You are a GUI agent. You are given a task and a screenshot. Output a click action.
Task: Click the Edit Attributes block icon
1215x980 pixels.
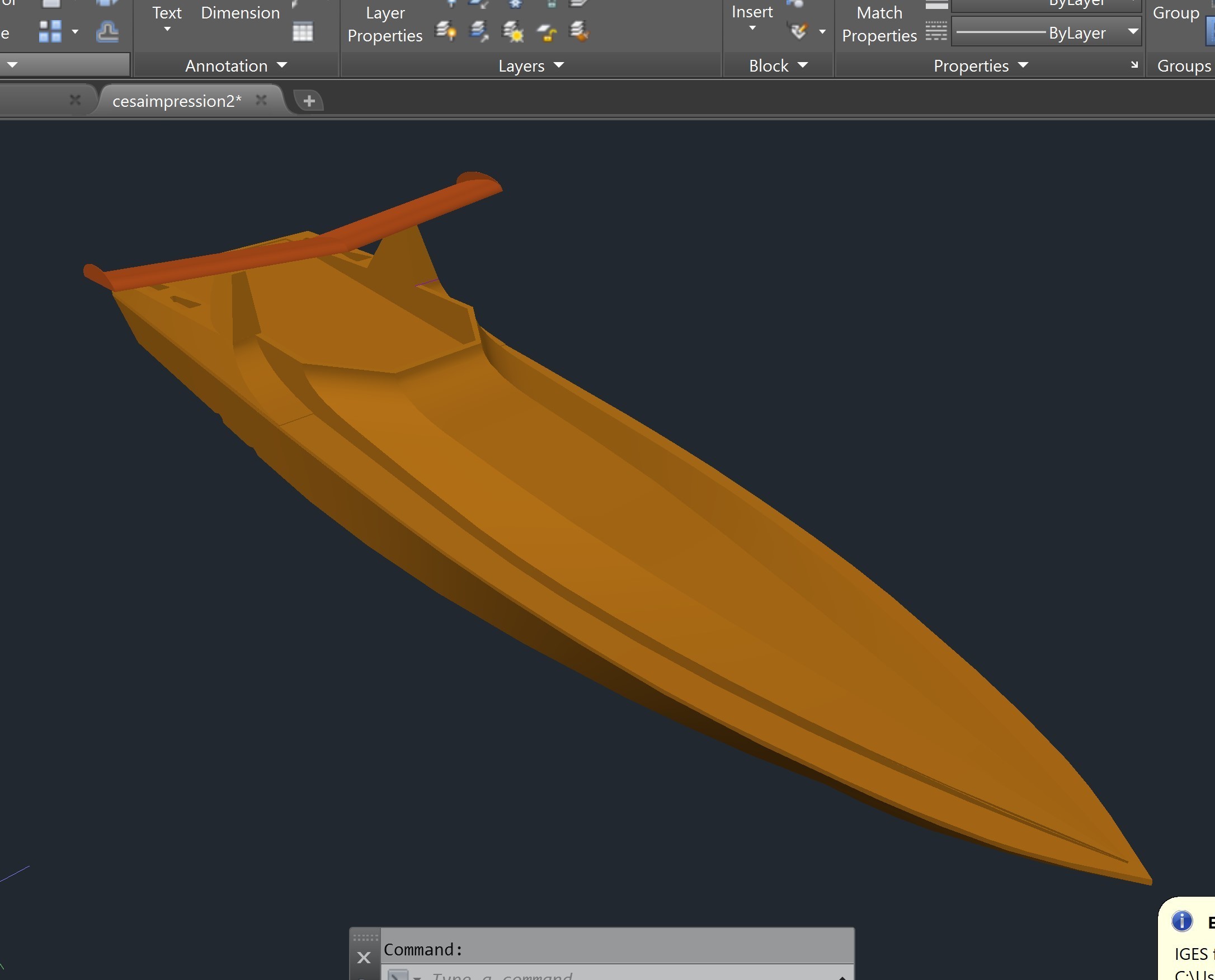coord(799,31)
